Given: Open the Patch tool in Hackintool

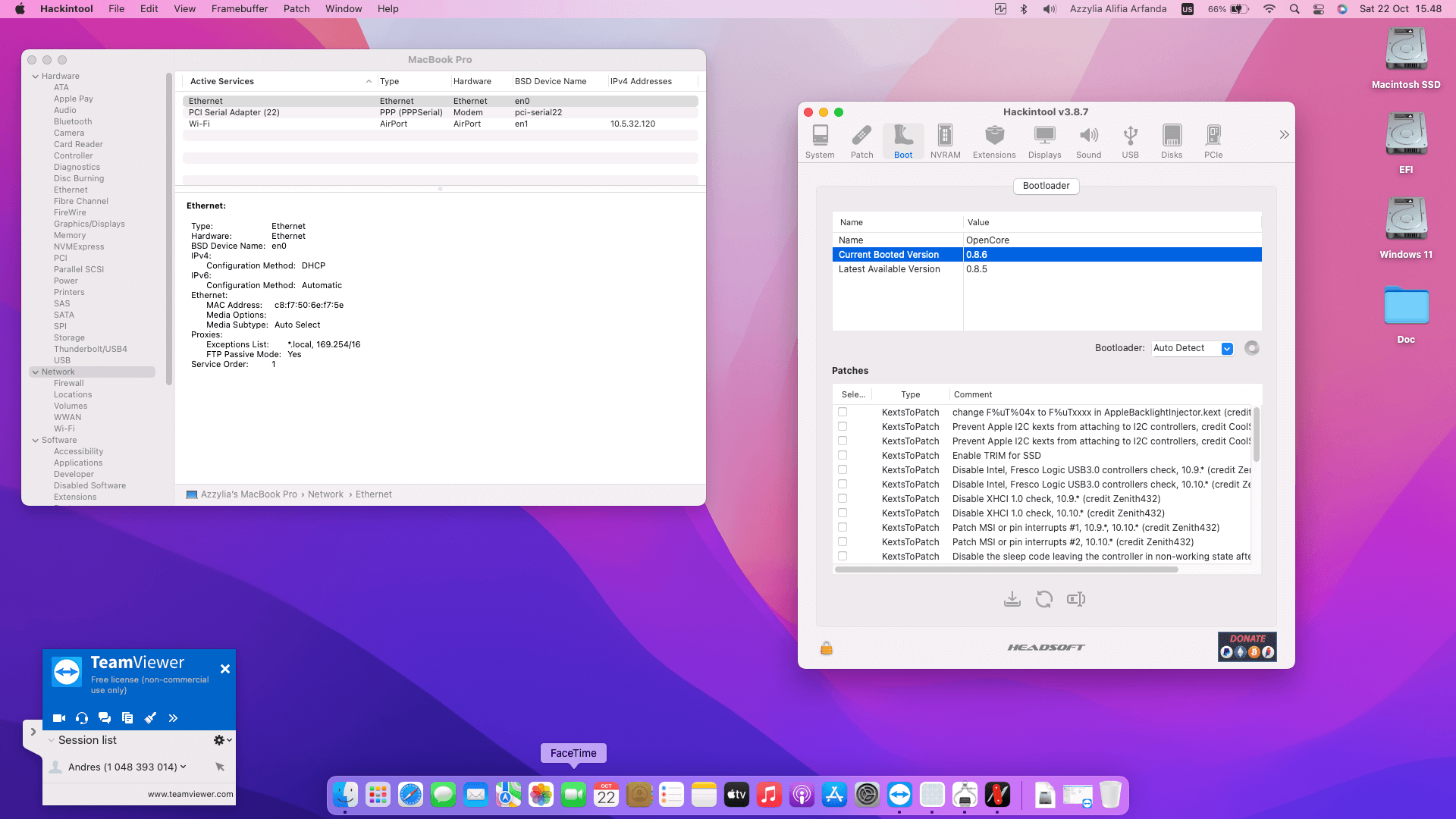Looking at the screenshot, I should 861,141.
